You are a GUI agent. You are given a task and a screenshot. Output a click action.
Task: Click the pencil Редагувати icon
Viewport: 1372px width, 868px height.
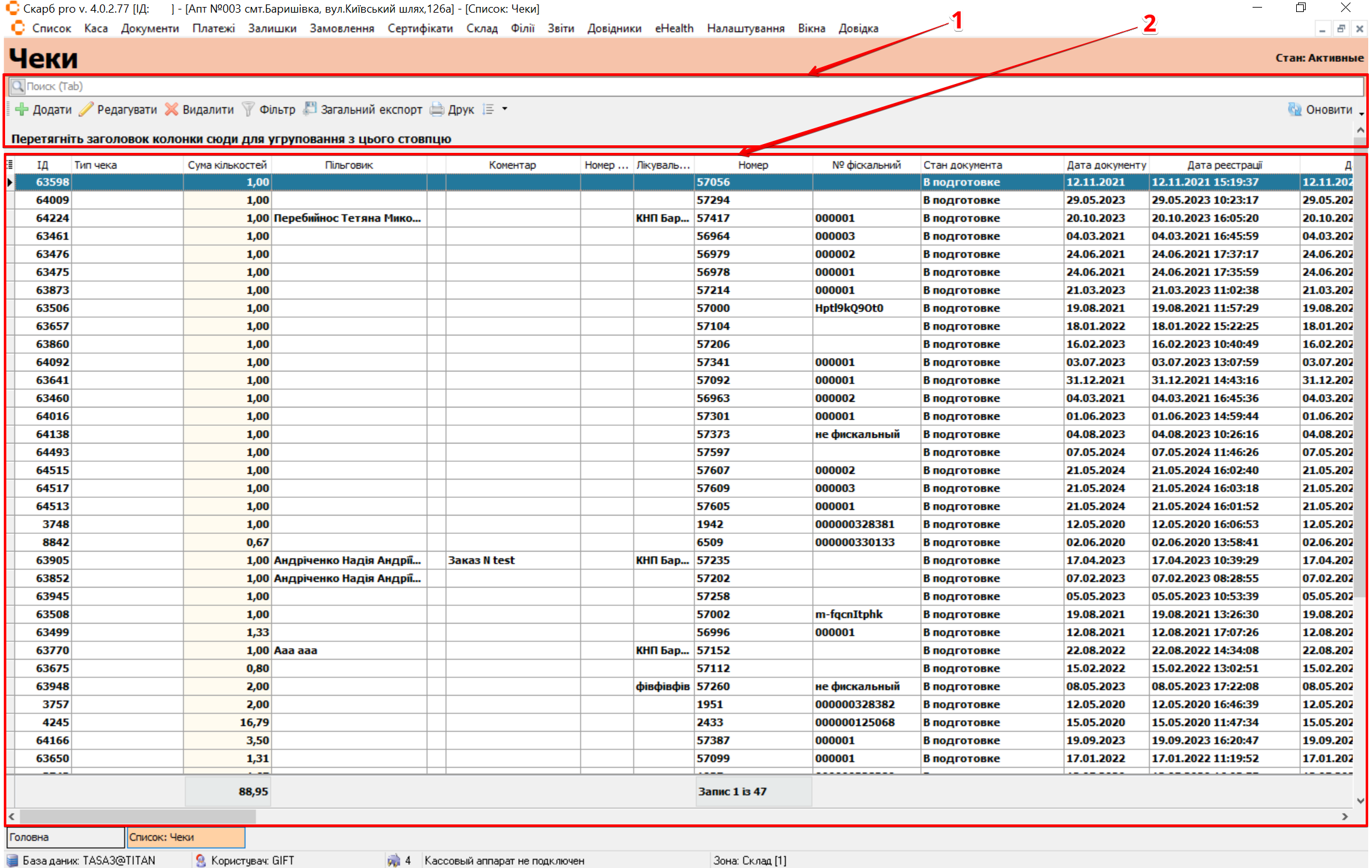87,109
